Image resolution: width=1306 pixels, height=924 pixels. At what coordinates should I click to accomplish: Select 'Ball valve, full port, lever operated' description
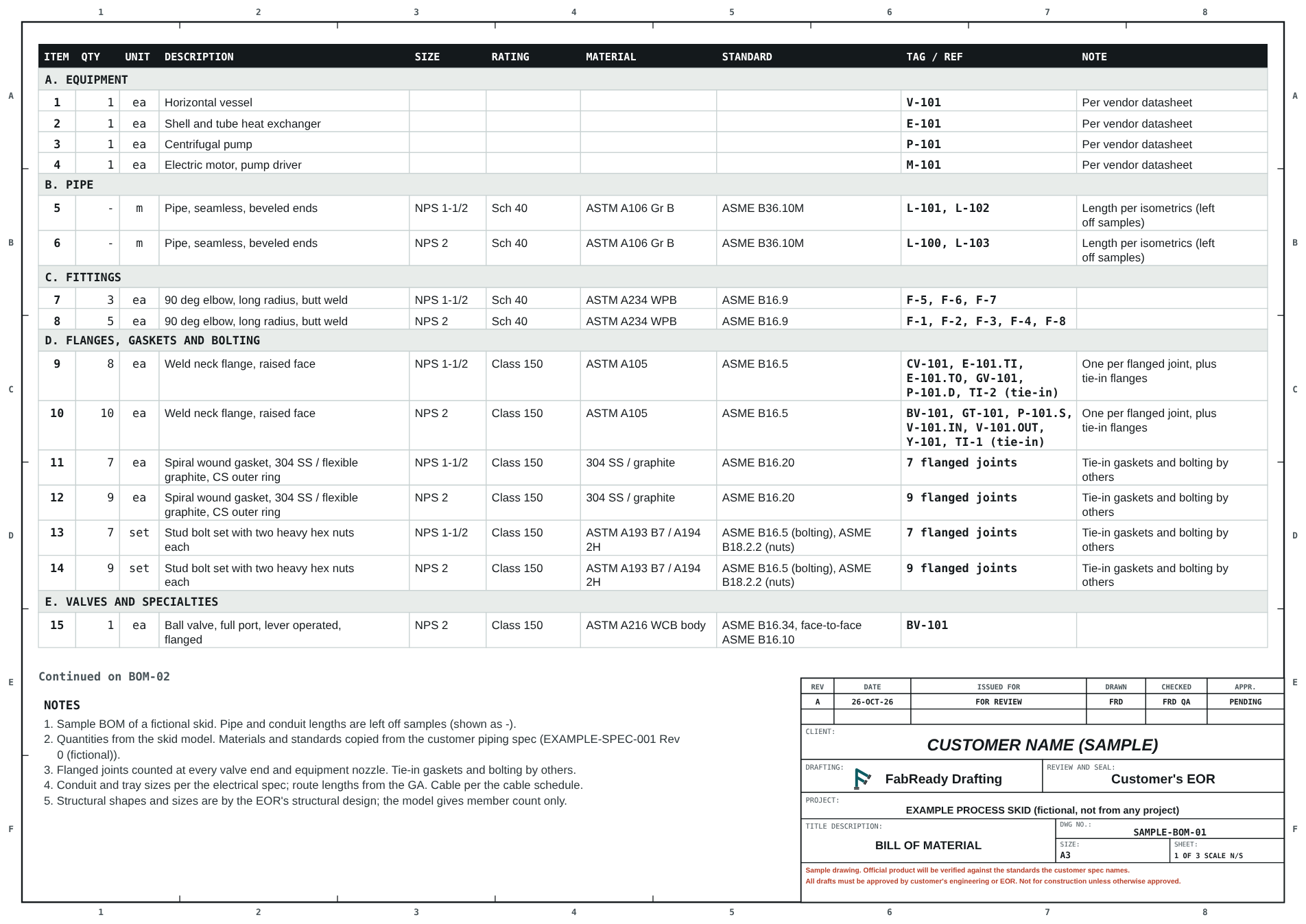pos(253,632)
